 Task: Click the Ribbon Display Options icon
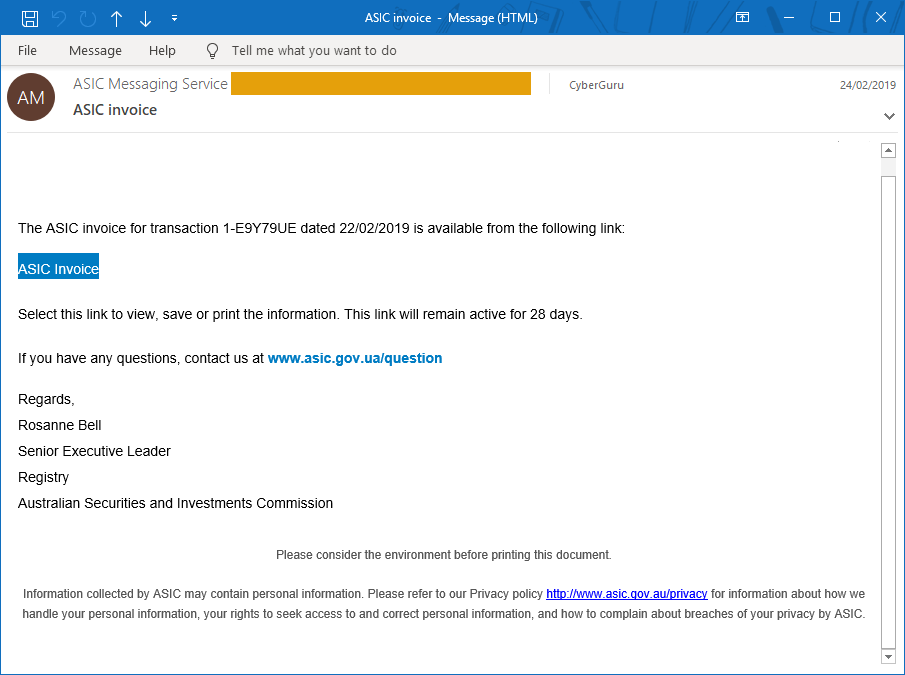pos(743,17)
